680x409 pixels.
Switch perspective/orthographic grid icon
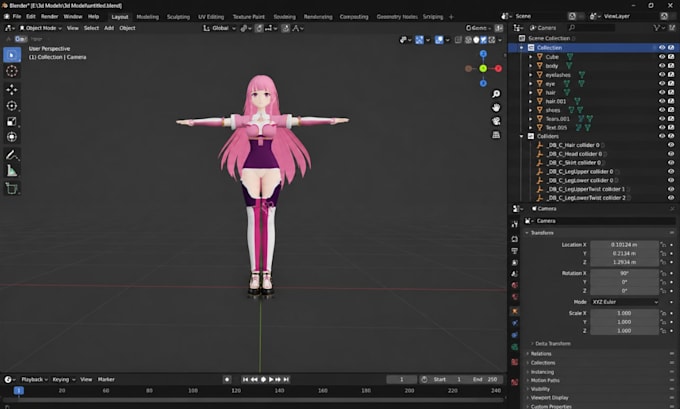click(496, 135)
